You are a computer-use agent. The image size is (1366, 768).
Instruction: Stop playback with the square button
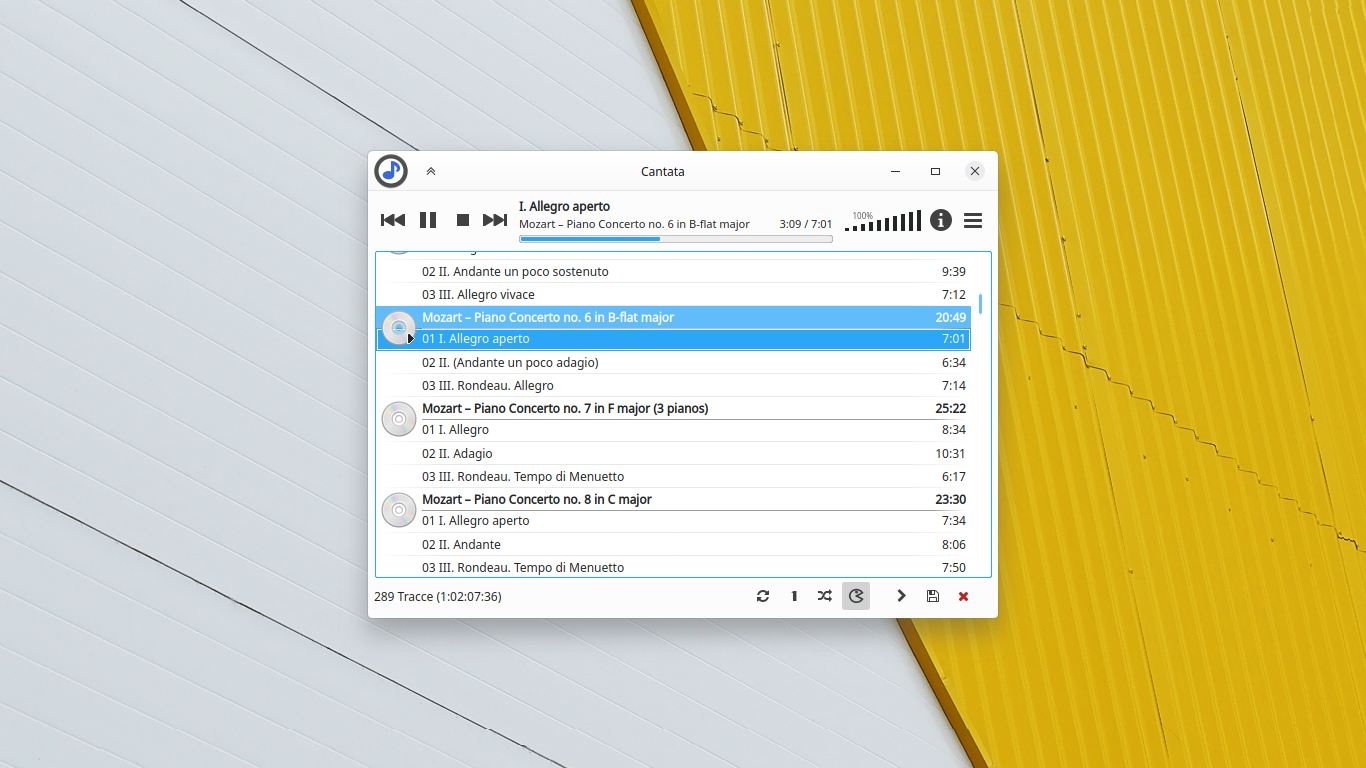(463, 220)
